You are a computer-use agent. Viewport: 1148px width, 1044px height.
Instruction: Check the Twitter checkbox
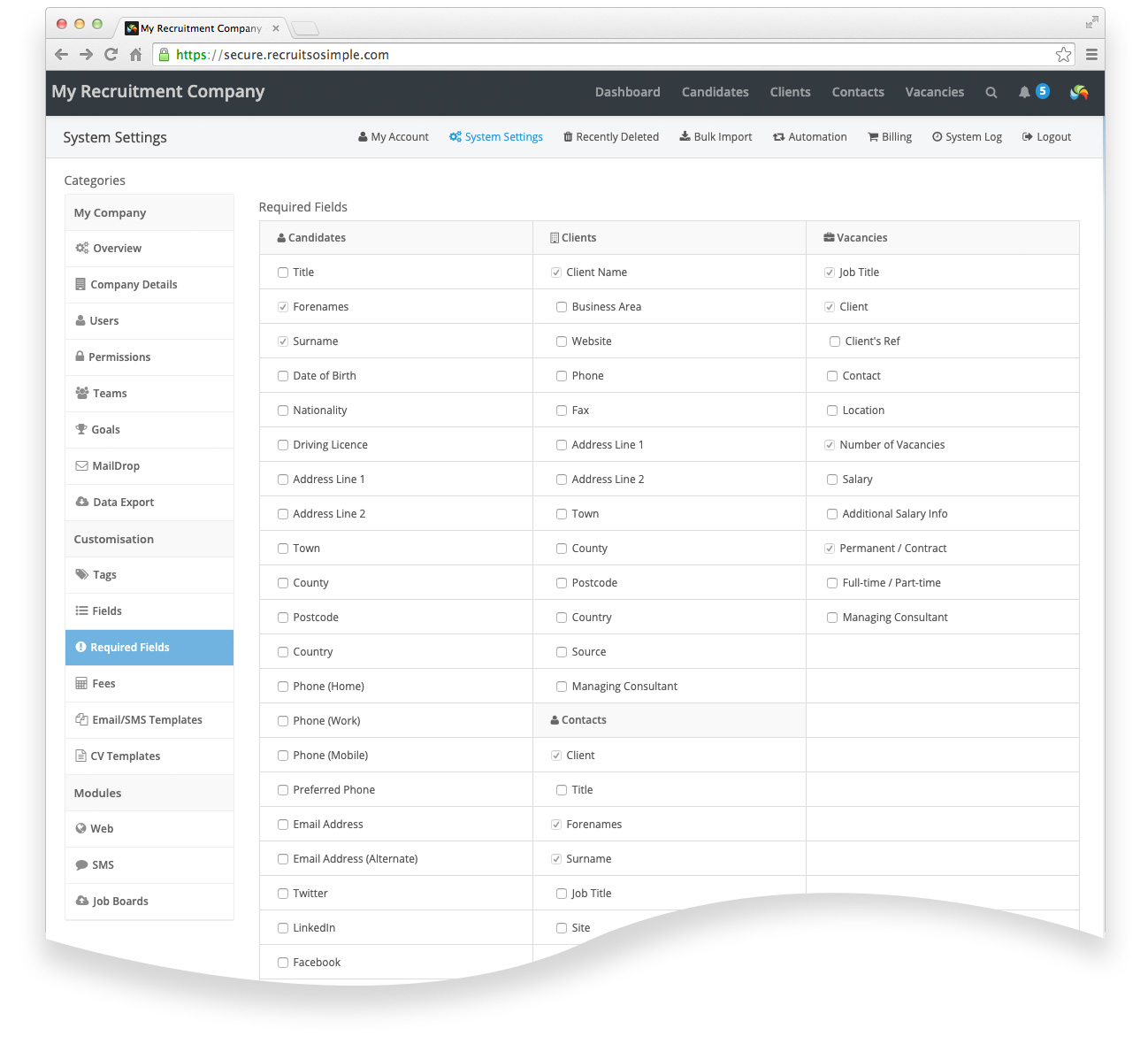(283, 894)
